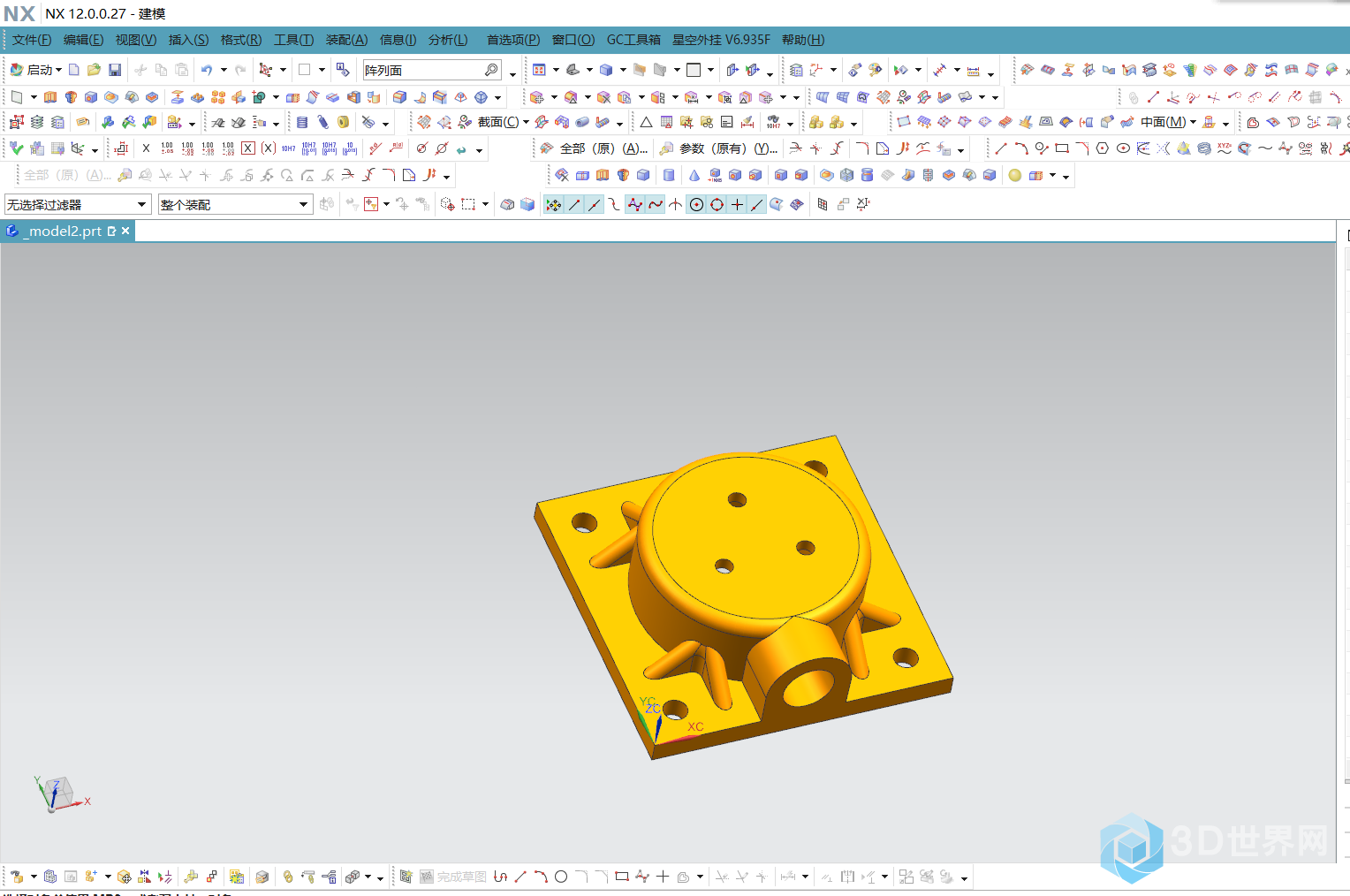
Task: Toggle the existing point plus snap
Action: (737, 204)
